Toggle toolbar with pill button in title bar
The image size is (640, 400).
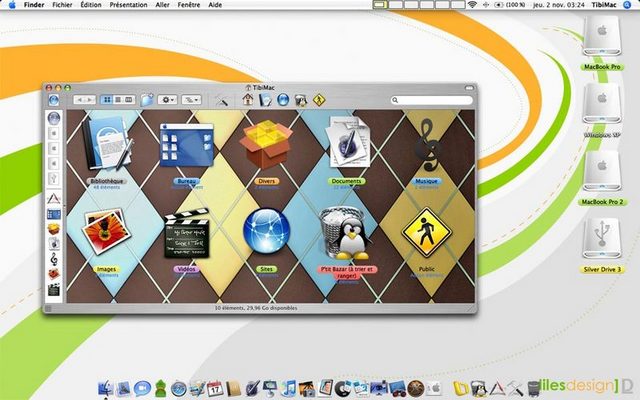coord(469,87)
